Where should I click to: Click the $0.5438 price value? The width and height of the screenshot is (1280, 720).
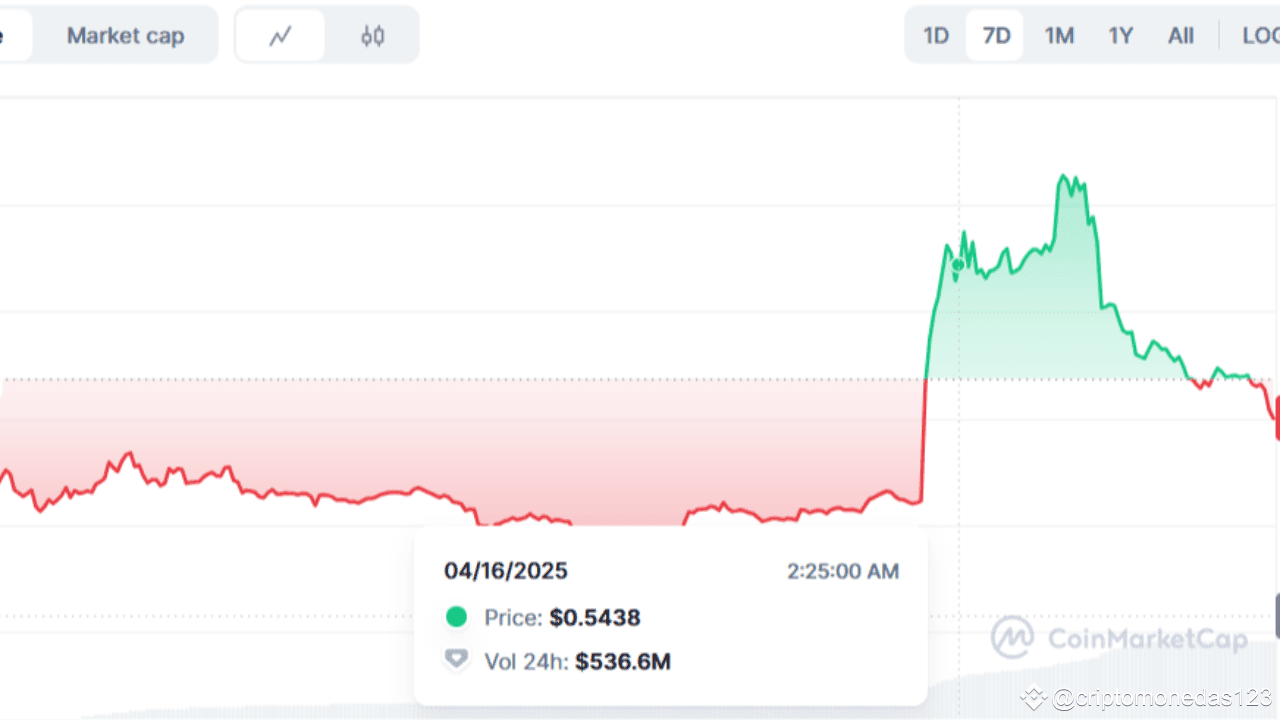point(595,617)
